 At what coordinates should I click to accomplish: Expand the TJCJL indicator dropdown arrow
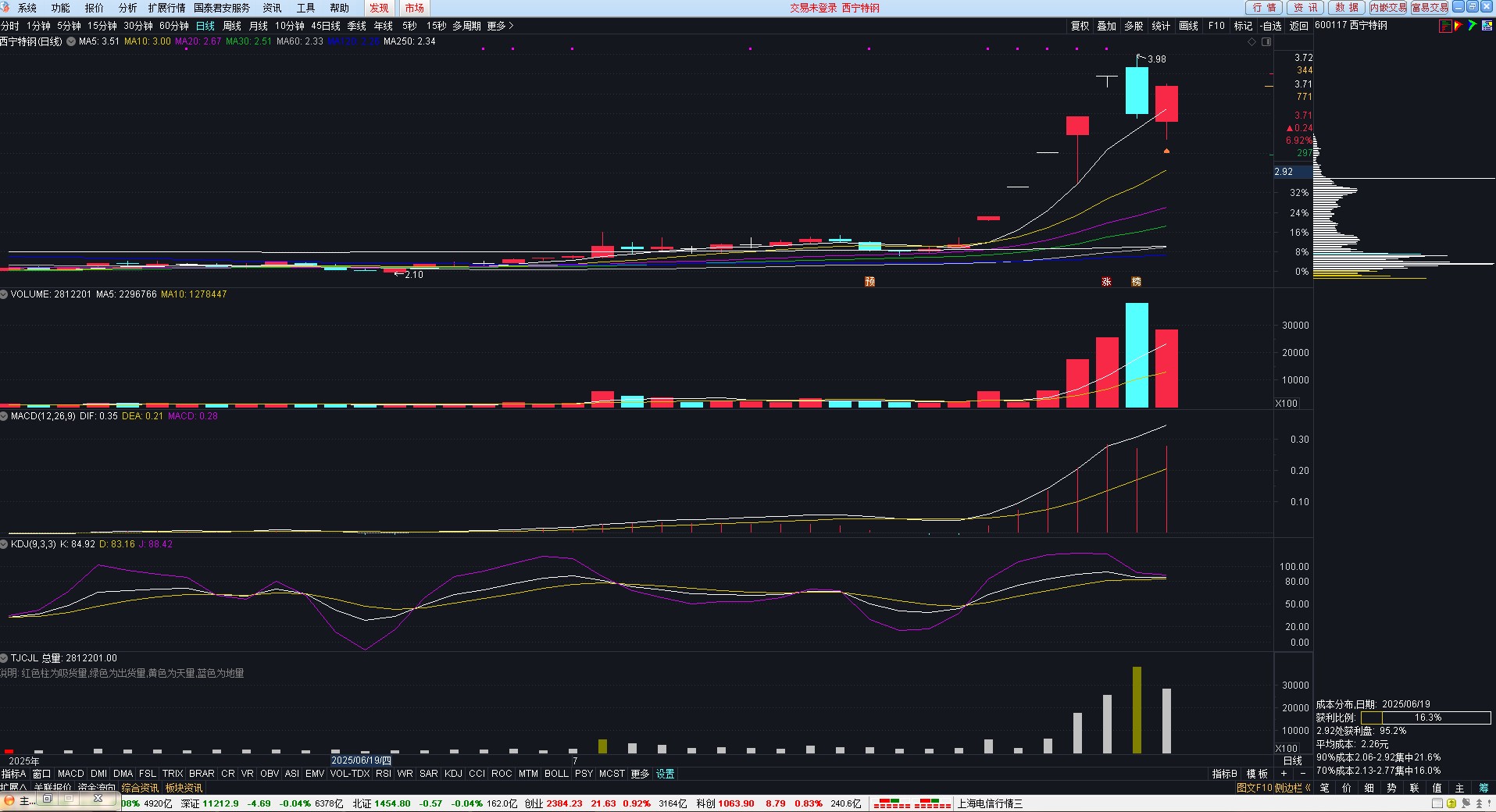[4, 658]
